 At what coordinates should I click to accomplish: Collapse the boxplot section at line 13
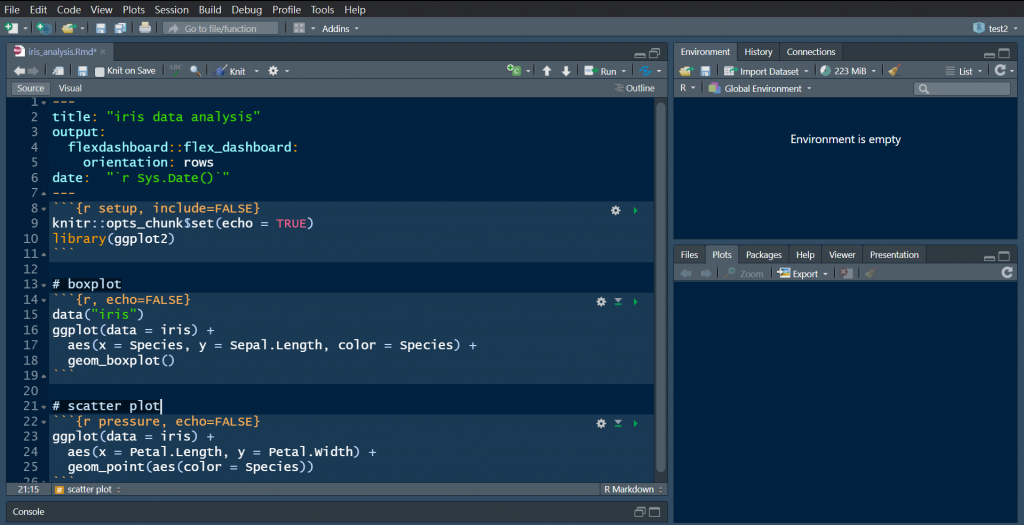click(44, 285)
